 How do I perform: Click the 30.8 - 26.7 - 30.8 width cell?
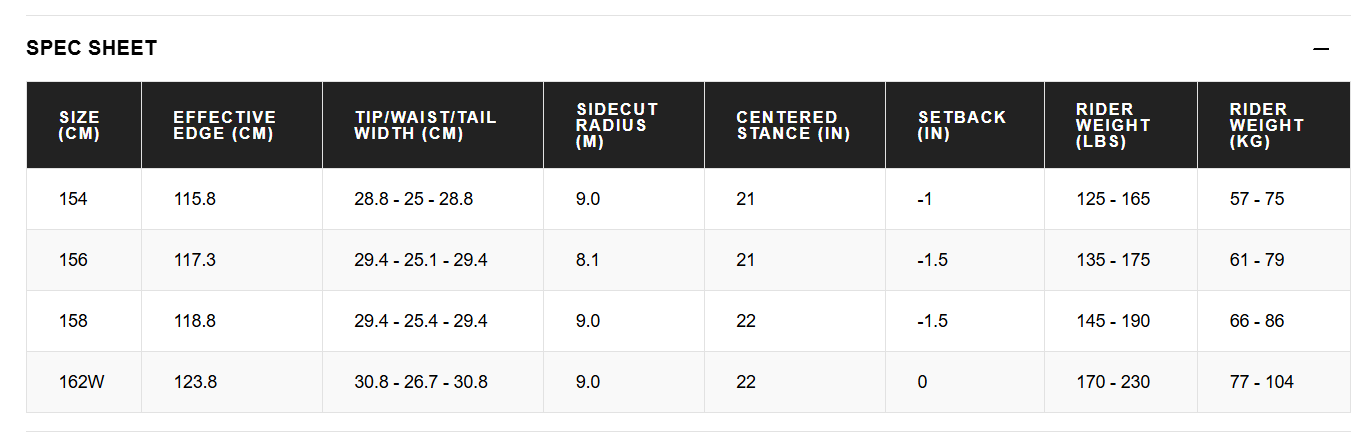(421, 382)
